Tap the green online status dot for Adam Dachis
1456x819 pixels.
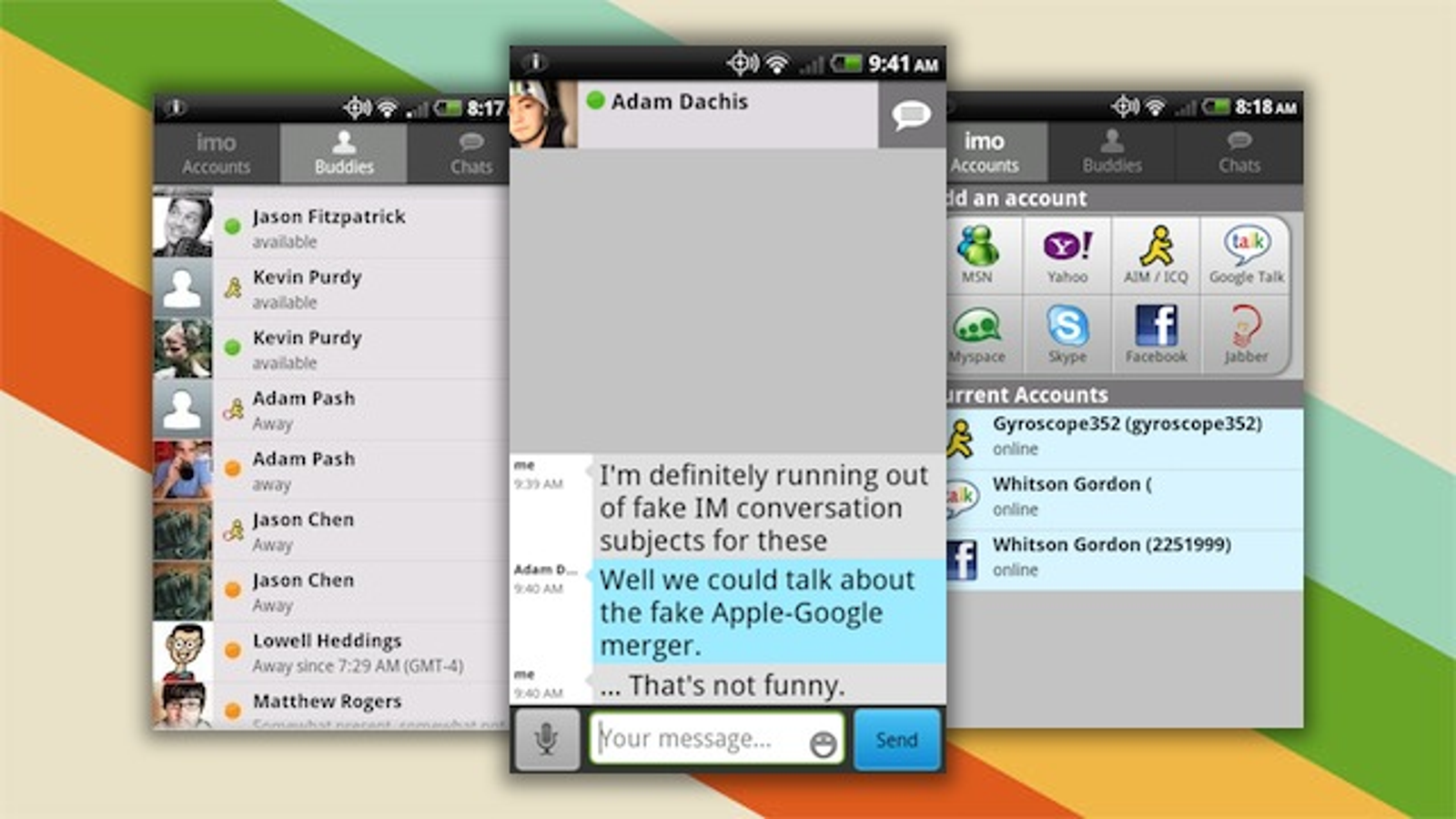(x=596, y=100)
